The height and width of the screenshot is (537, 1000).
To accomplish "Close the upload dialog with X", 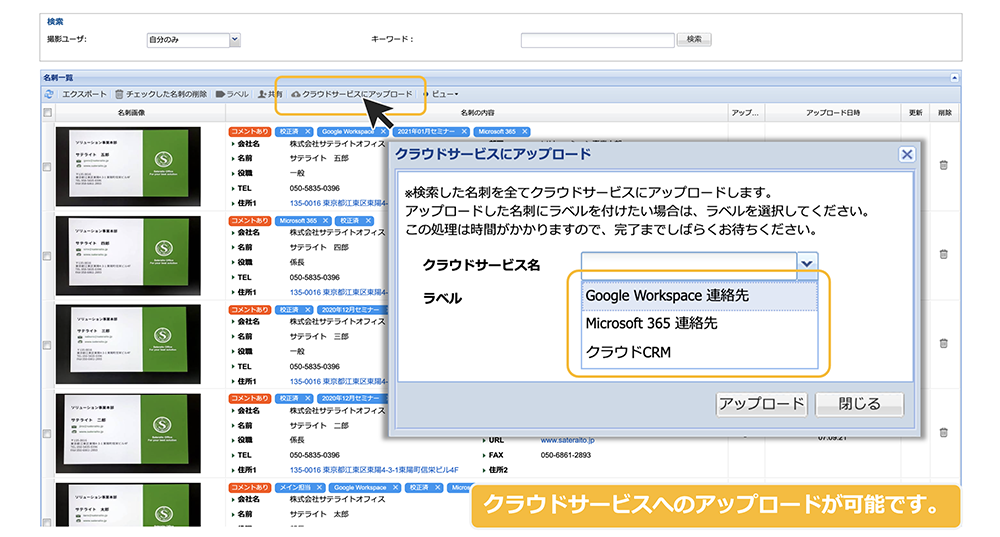I will (x=906, y=154).
